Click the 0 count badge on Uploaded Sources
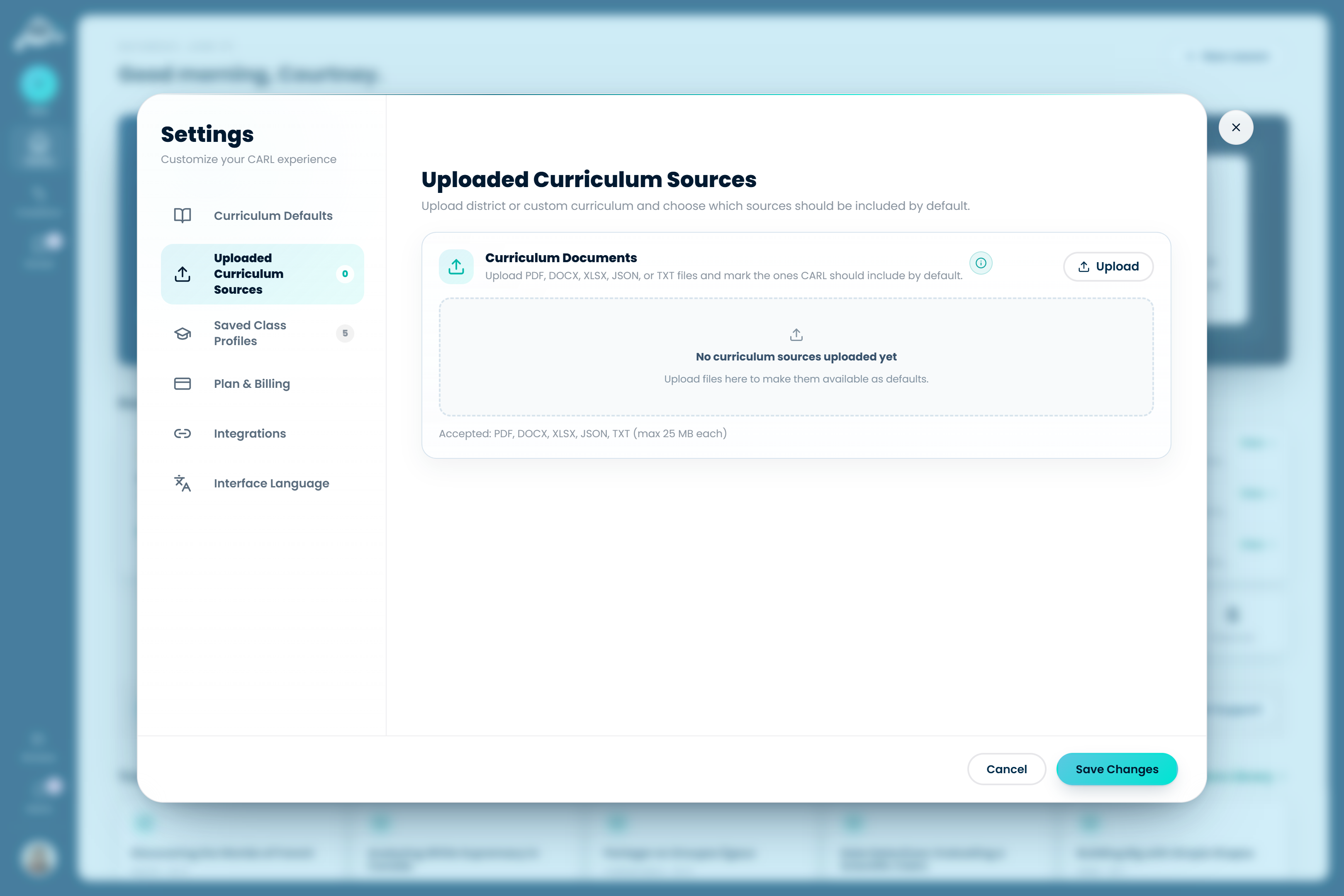This screenshot has height=896, width=1344. pos(345,274)
